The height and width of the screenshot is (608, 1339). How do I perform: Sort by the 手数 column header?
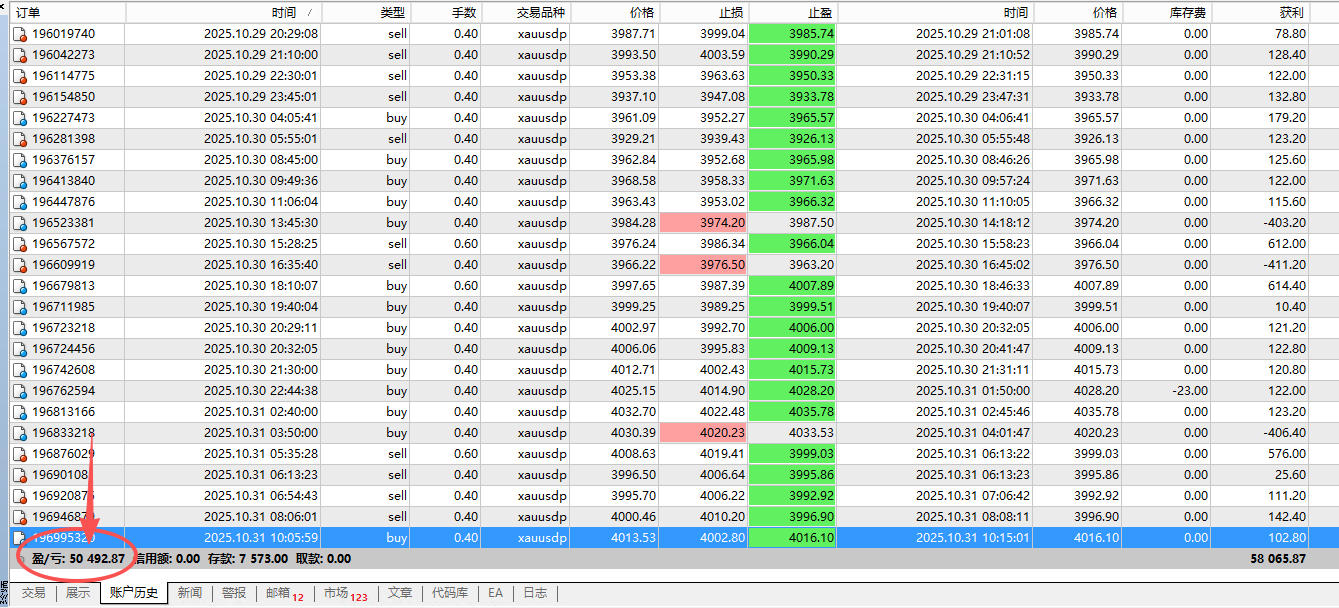(446, 13)
